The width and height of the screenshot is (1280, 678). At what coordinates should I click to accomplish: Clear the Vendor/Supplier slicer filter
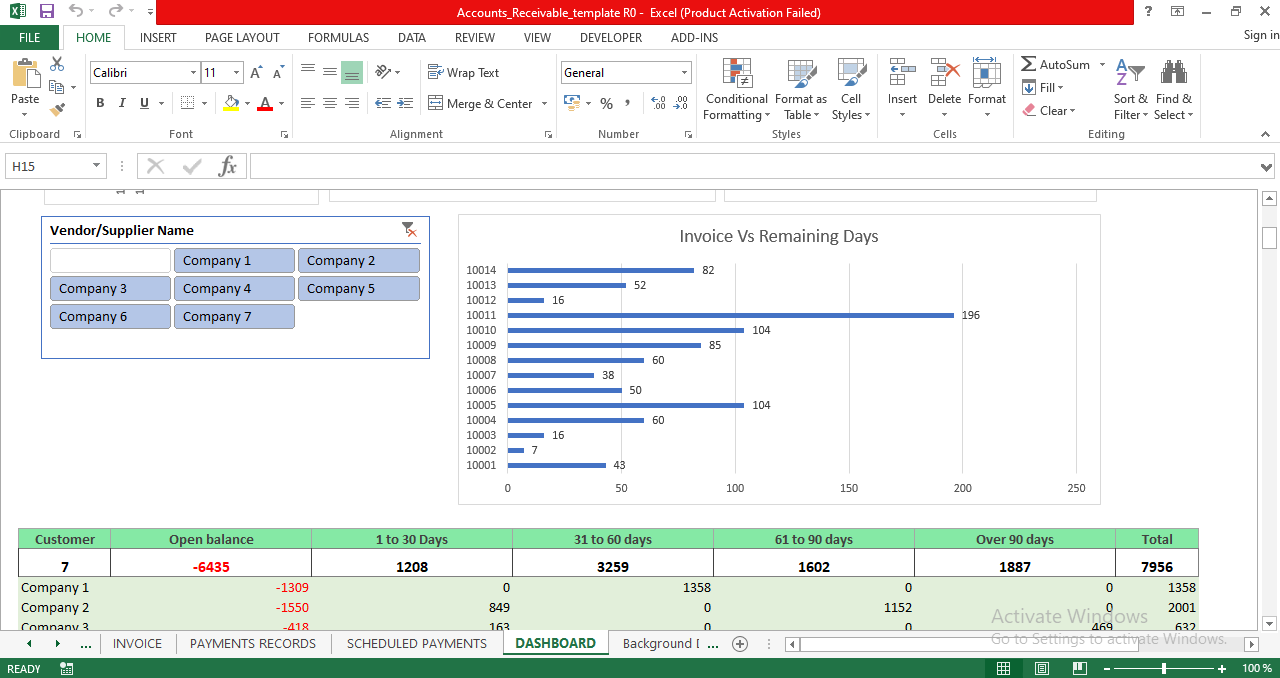(x=409, y=230)
